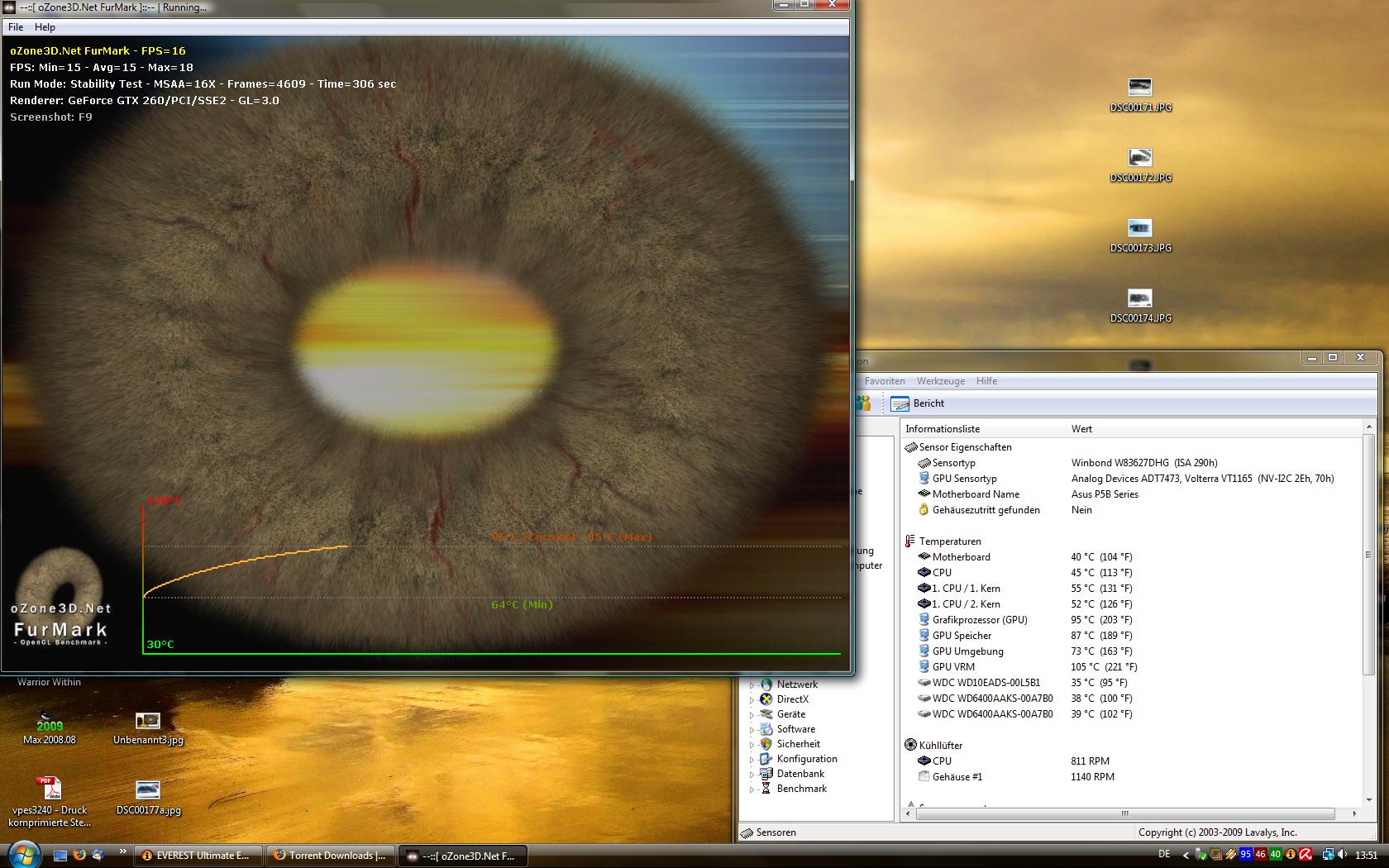
Task: Click the horizontal scrollbar in EVEREST list
Action: [1125, 813]
